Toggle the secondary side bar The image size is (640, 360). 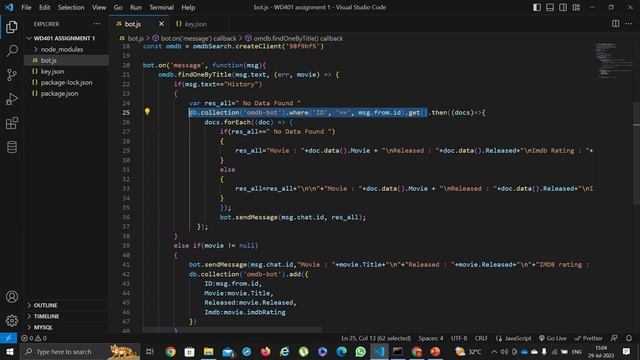[x=563, y=7]
